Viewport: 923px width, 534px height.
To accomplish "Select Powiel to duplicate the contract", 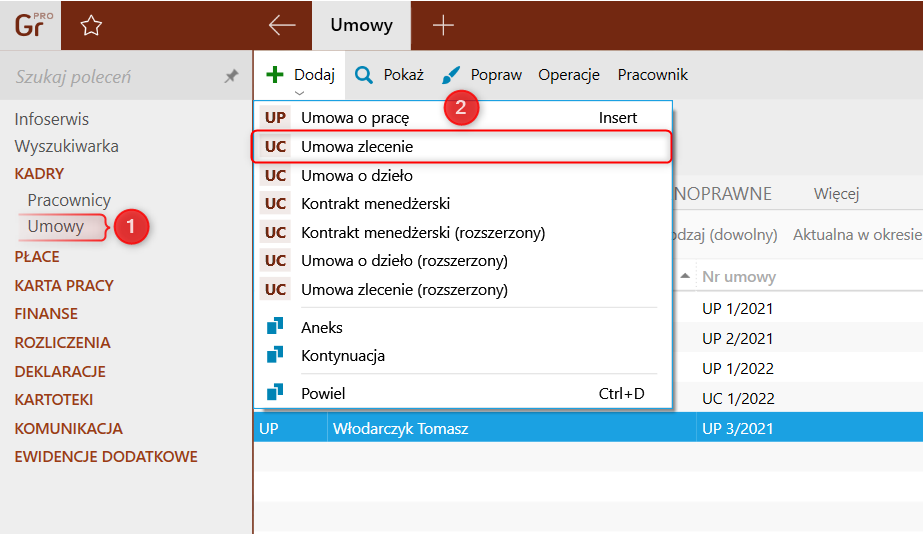I will (463, 393).
